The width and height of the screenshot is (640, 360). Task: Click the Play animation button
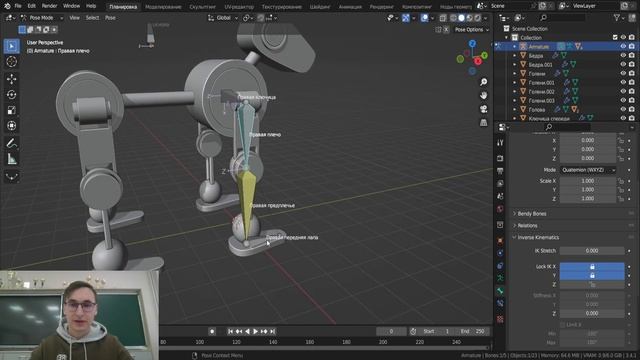[x=256, y=331]
